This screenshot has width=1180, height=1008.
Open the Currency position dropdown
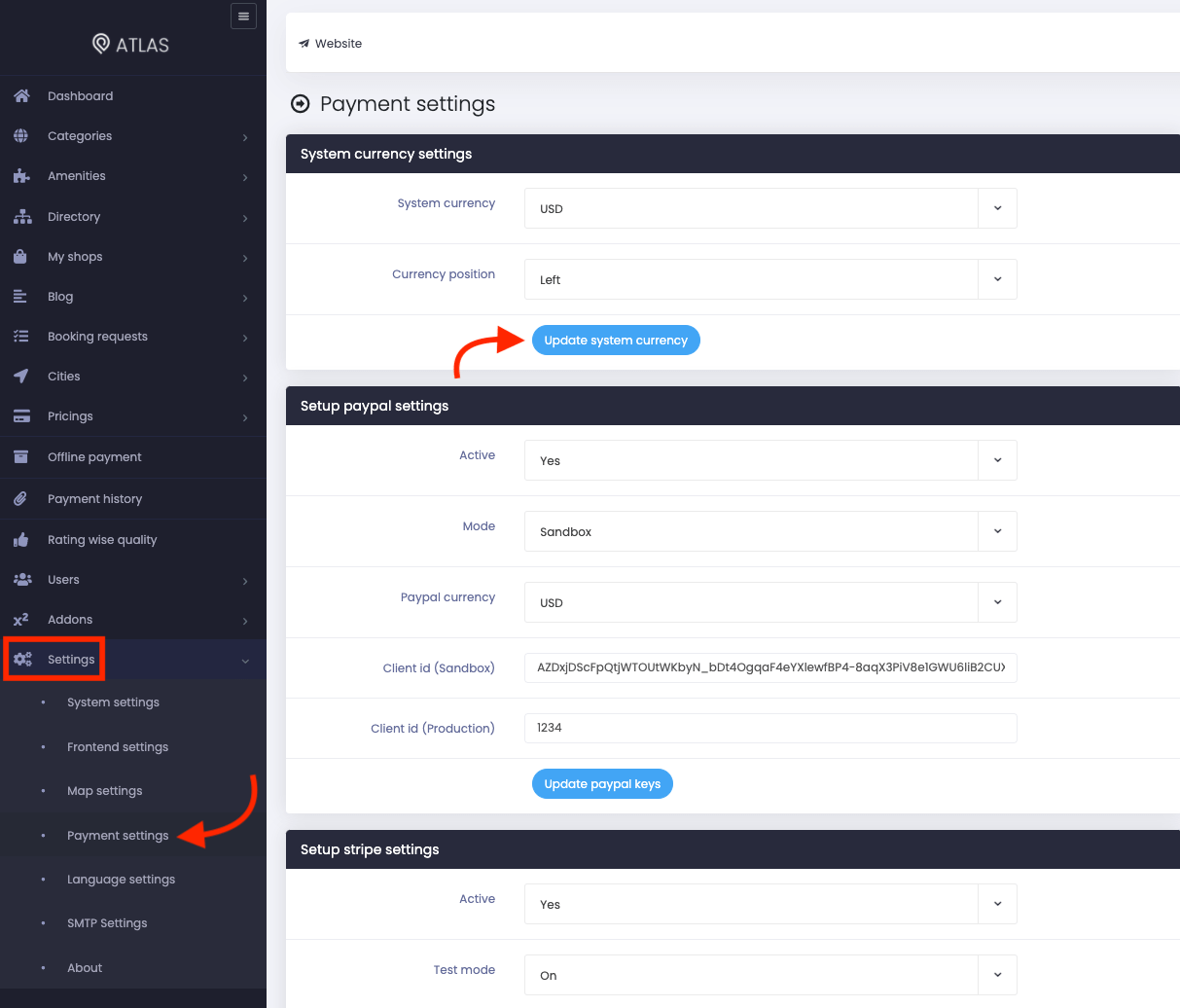770,279
